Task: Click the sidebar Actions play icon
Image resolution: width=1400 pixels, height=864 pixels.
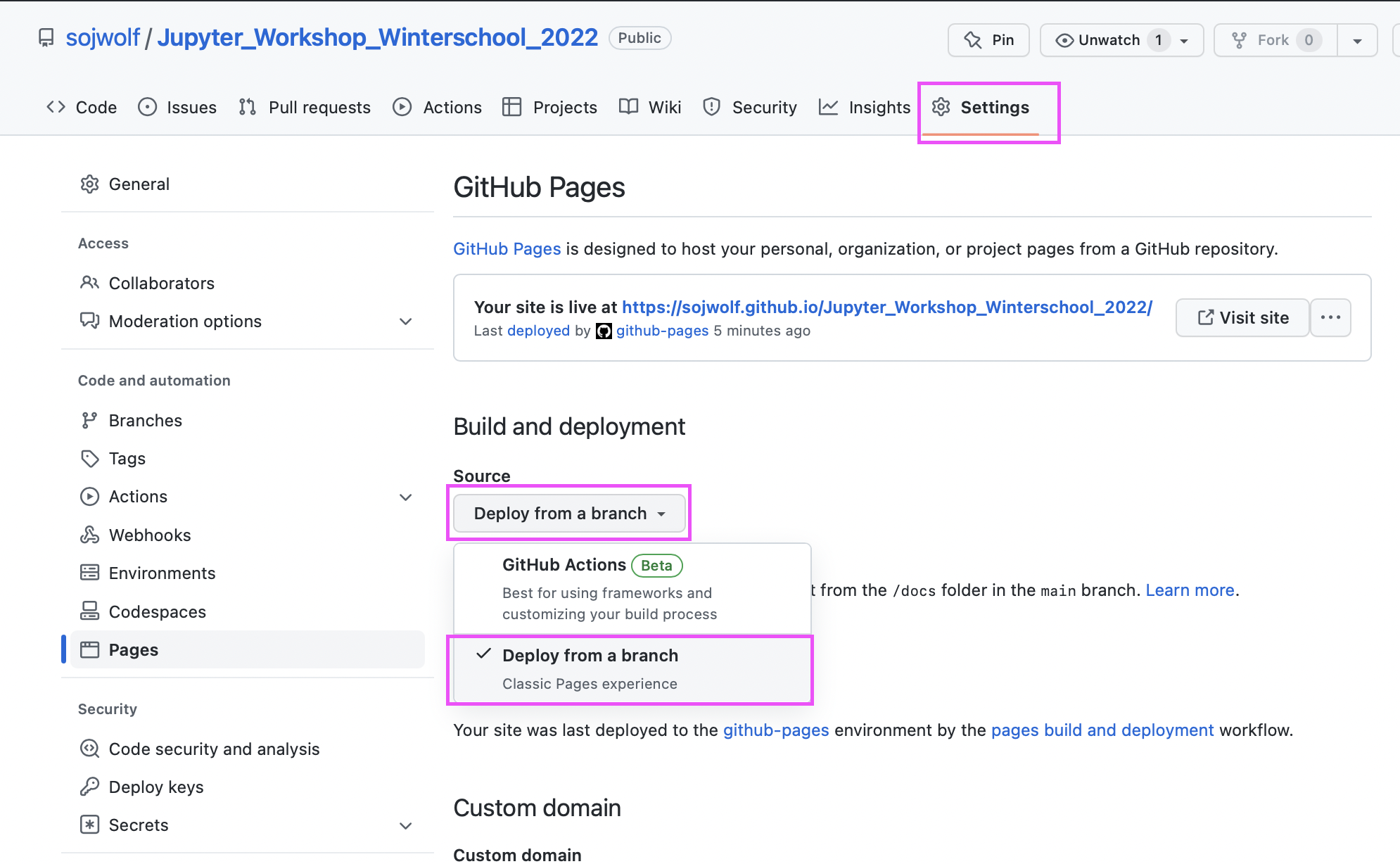Action: 89,497
